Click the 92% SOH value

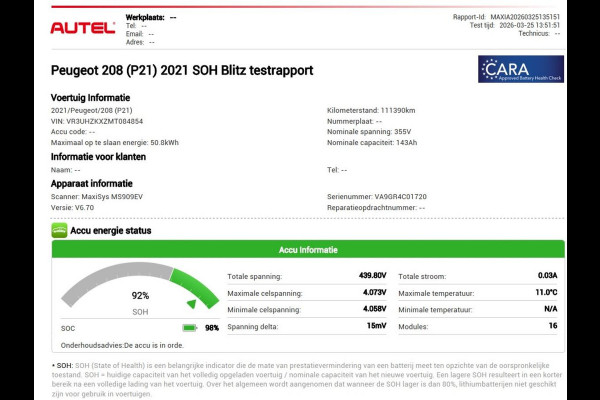pyautogui.click(x=140, y=296)
